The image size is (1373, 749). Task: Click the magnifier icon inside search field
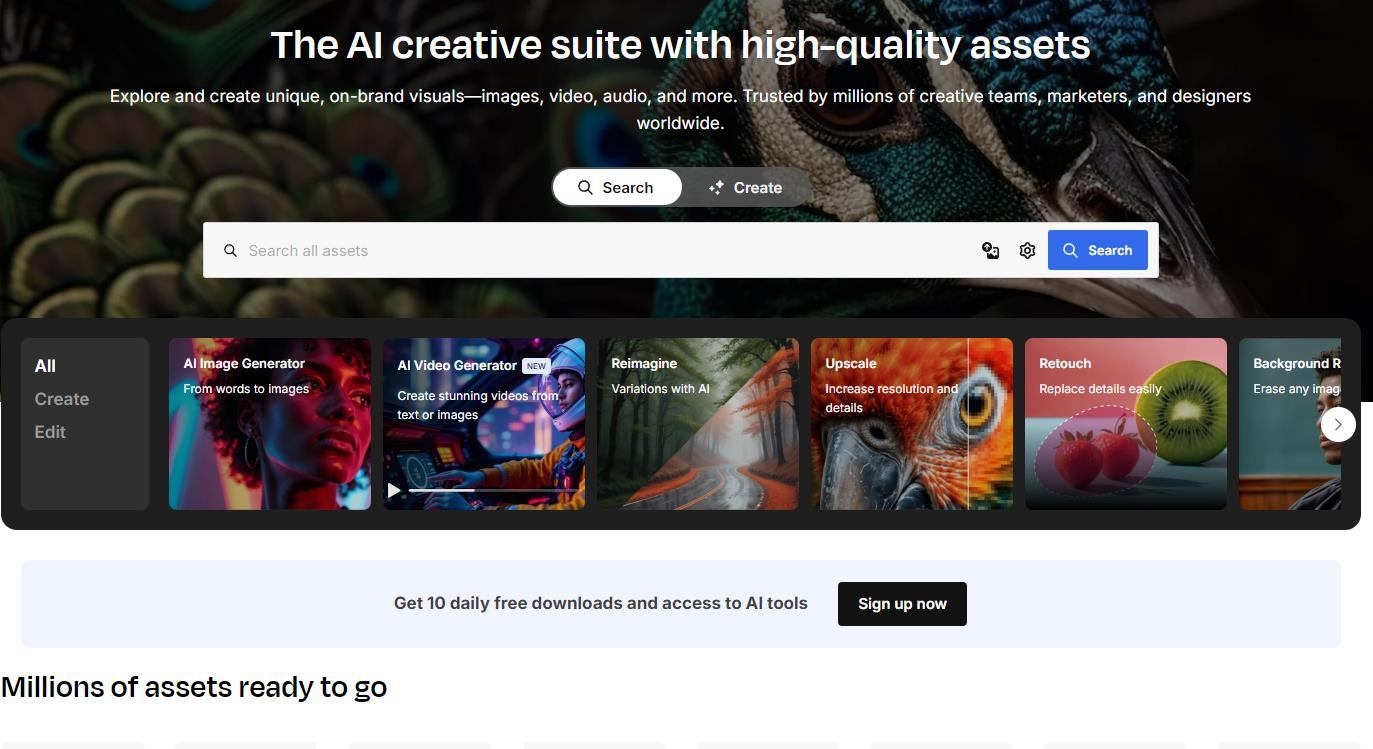230,251
